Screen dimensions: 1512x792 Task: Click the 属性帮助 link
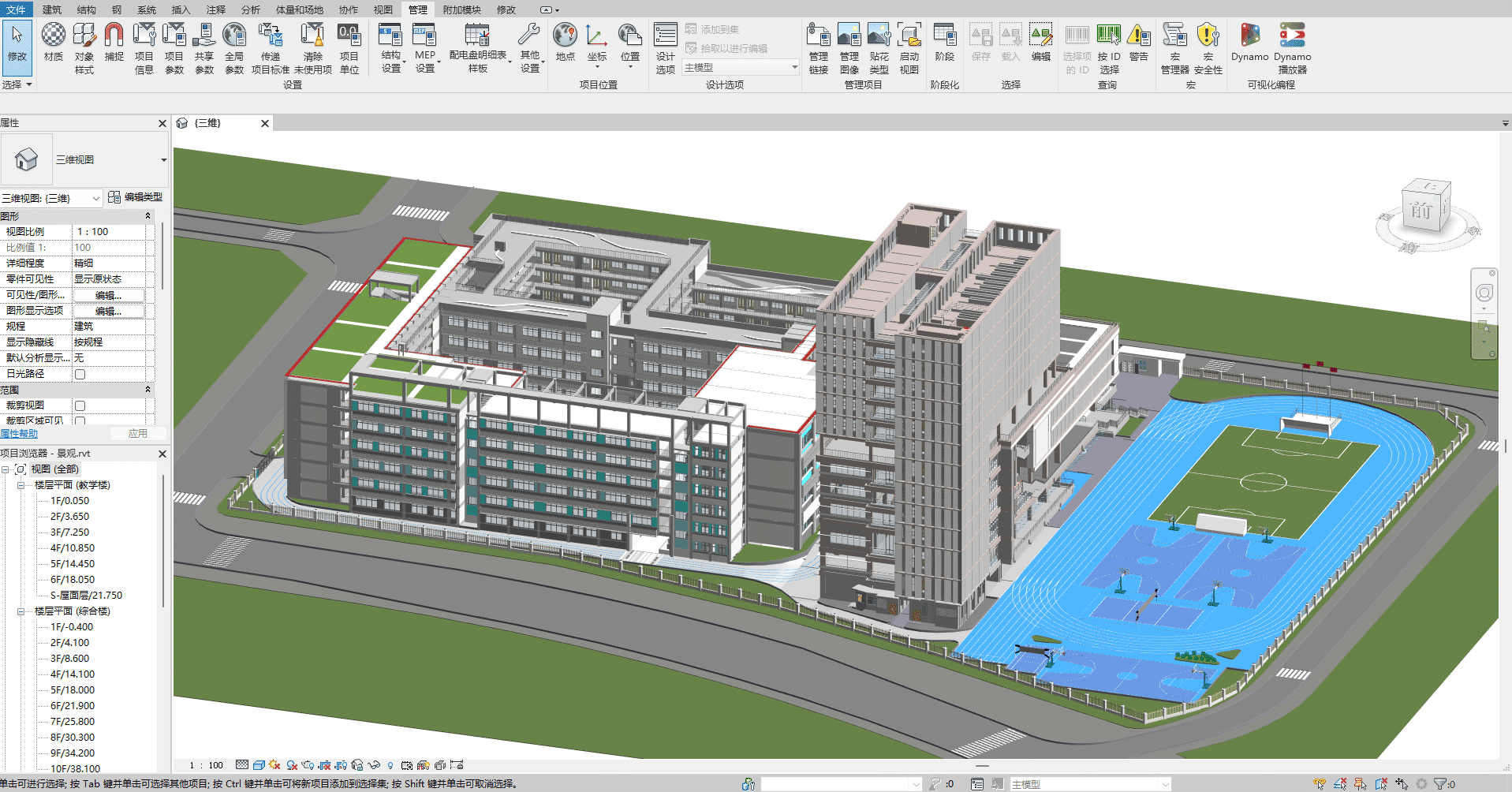[20, 433]
